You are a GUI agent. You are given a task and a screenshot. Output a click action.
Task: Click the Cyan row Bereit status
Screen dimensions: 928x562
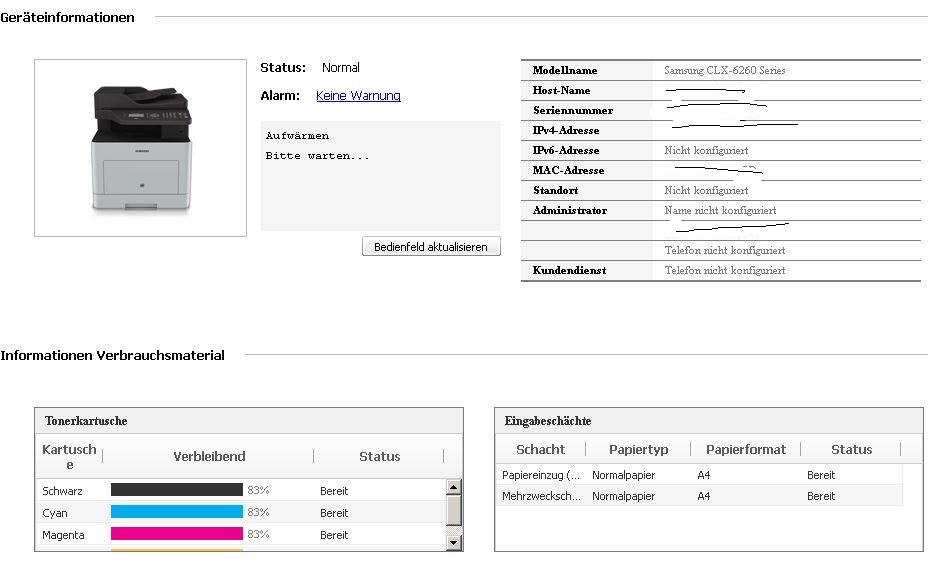(x=334, y=513)
